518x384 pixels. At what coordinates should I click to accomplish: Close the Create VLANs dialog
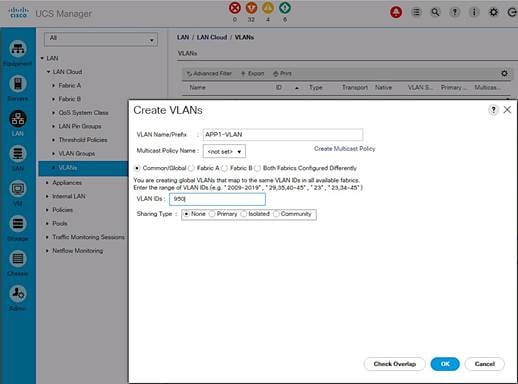coord(507,110)
